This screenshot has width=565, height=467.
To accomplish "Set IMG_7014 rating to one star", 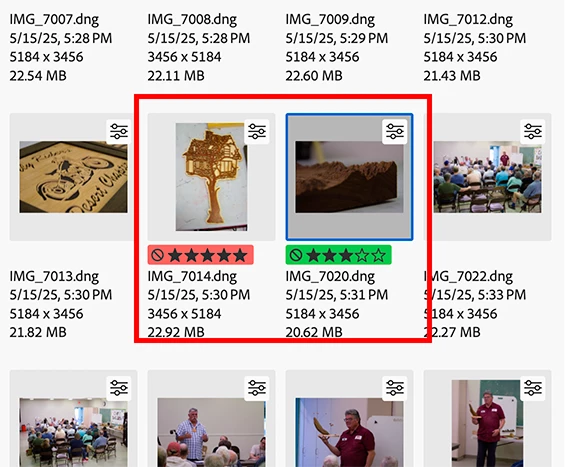I will click(x=175, y=255).
